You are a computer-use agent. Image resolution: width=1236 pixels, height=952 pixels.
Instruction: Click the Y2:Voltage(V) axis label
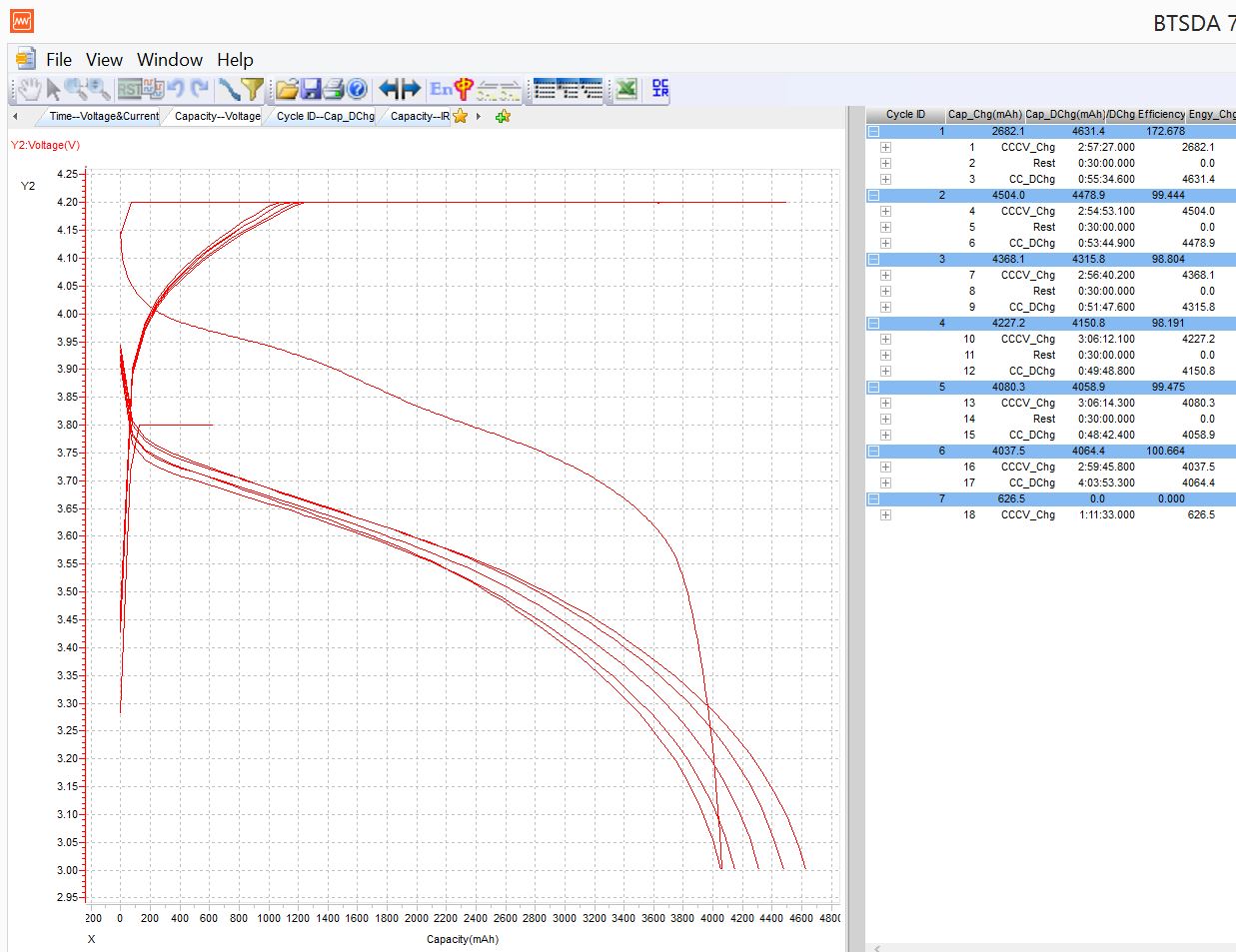pos(45,145)
